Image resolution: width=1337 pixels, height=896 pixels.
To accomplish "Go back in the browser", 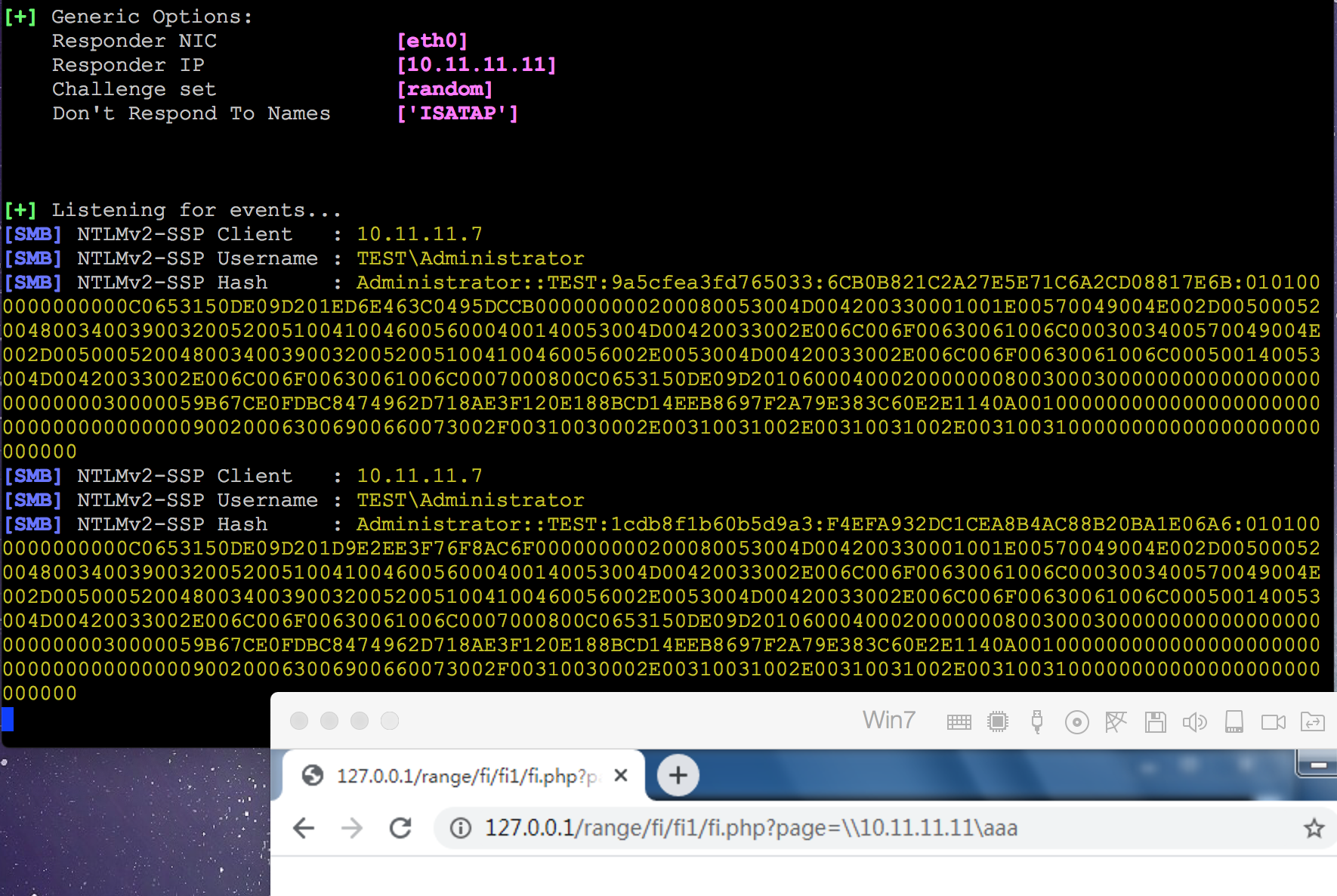I will pos(304,828).
